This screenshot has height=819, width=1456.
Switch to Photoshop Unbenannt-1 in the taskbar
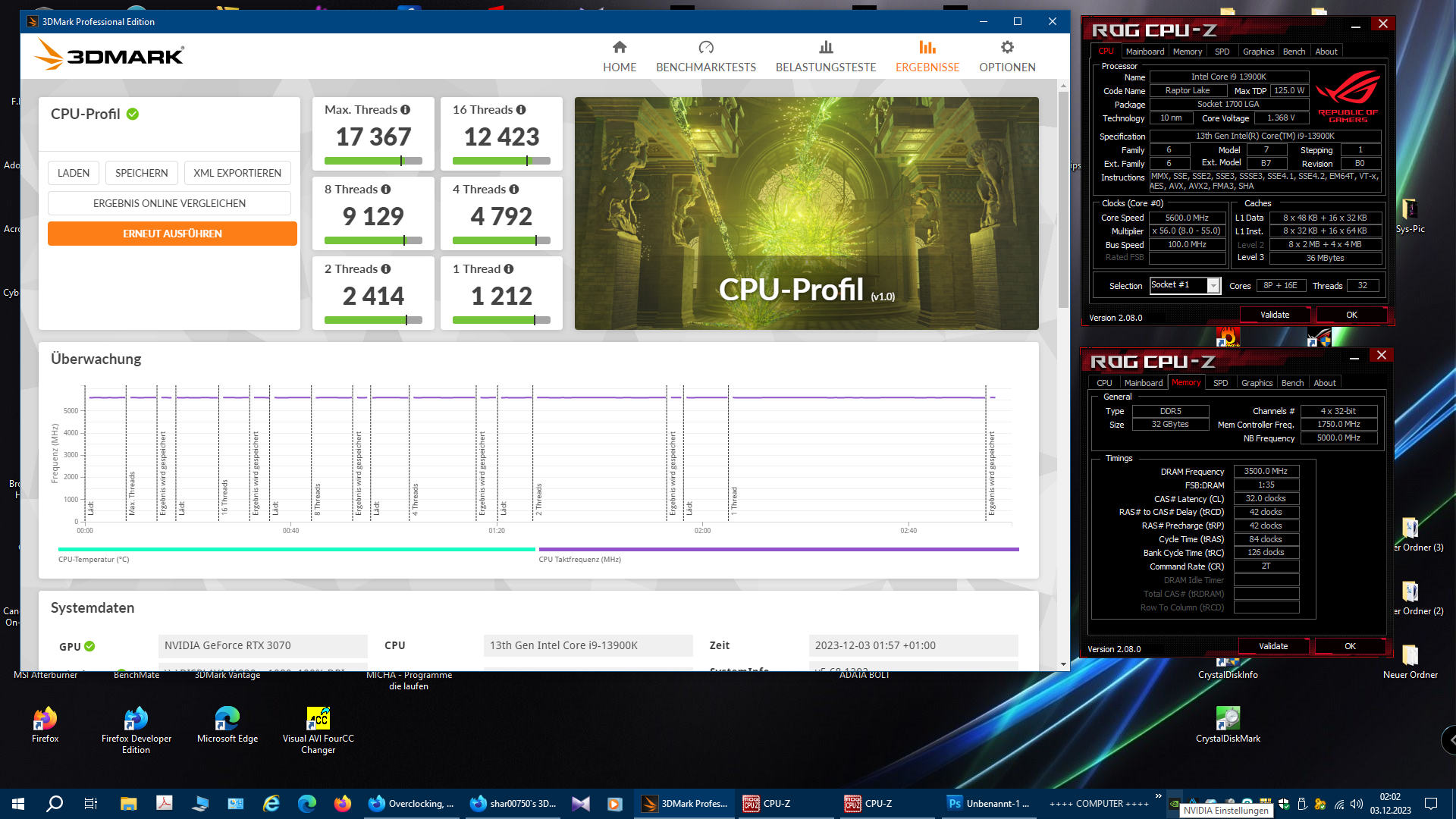tap(989, 804)
